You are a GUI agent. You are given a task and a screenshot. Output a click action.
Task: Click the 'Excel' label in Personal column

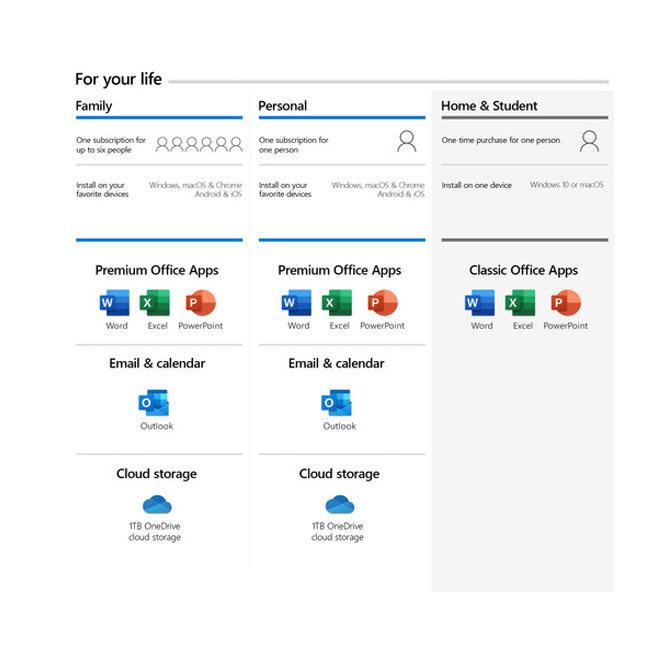pyautogui.click(x=340, y=326)
